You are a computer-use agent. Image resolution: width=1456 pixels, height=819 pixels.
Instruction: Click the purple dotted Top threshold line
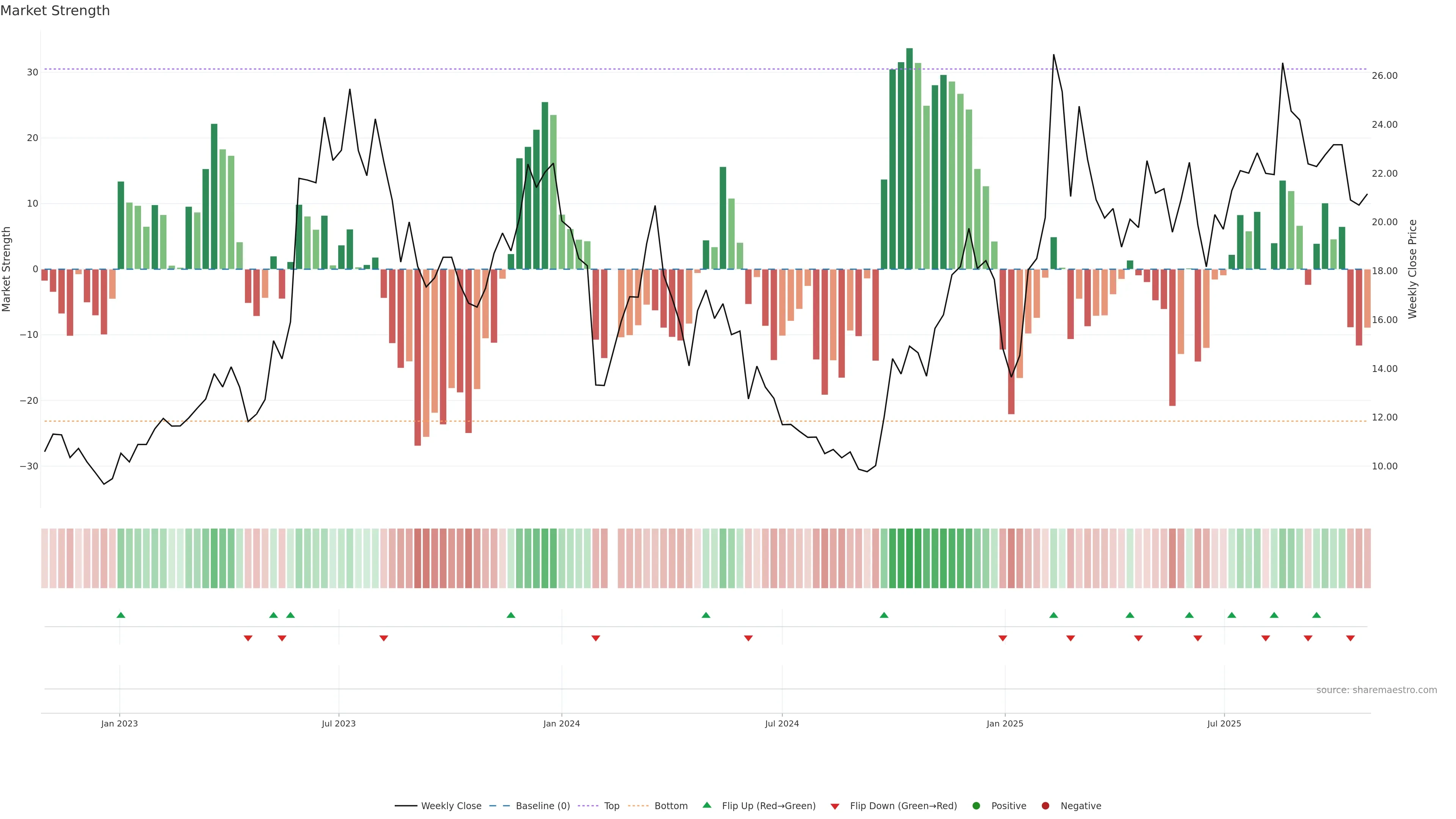(x=678, y=69)
